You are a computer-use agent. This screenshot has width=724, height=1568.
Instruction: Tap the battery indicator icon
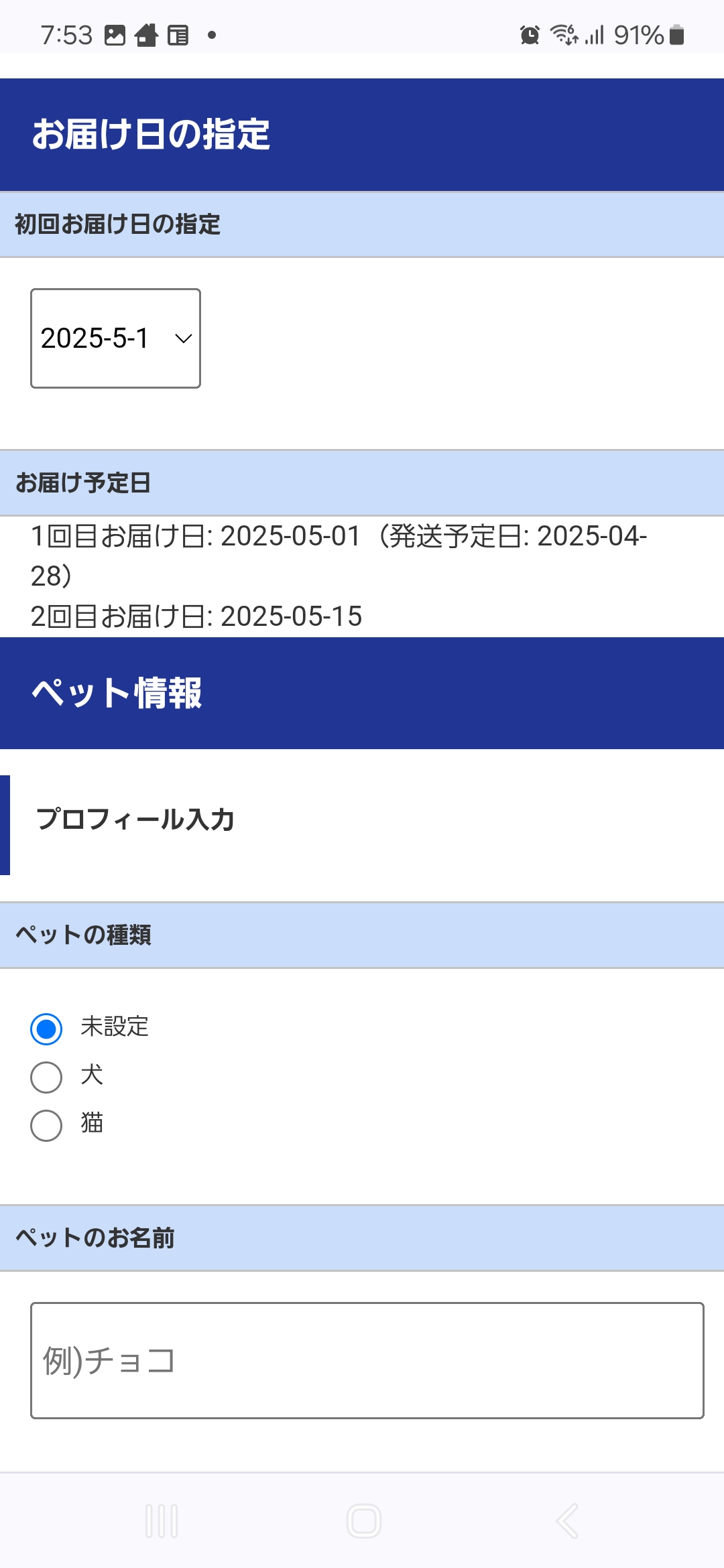click(x=677, y=35)
